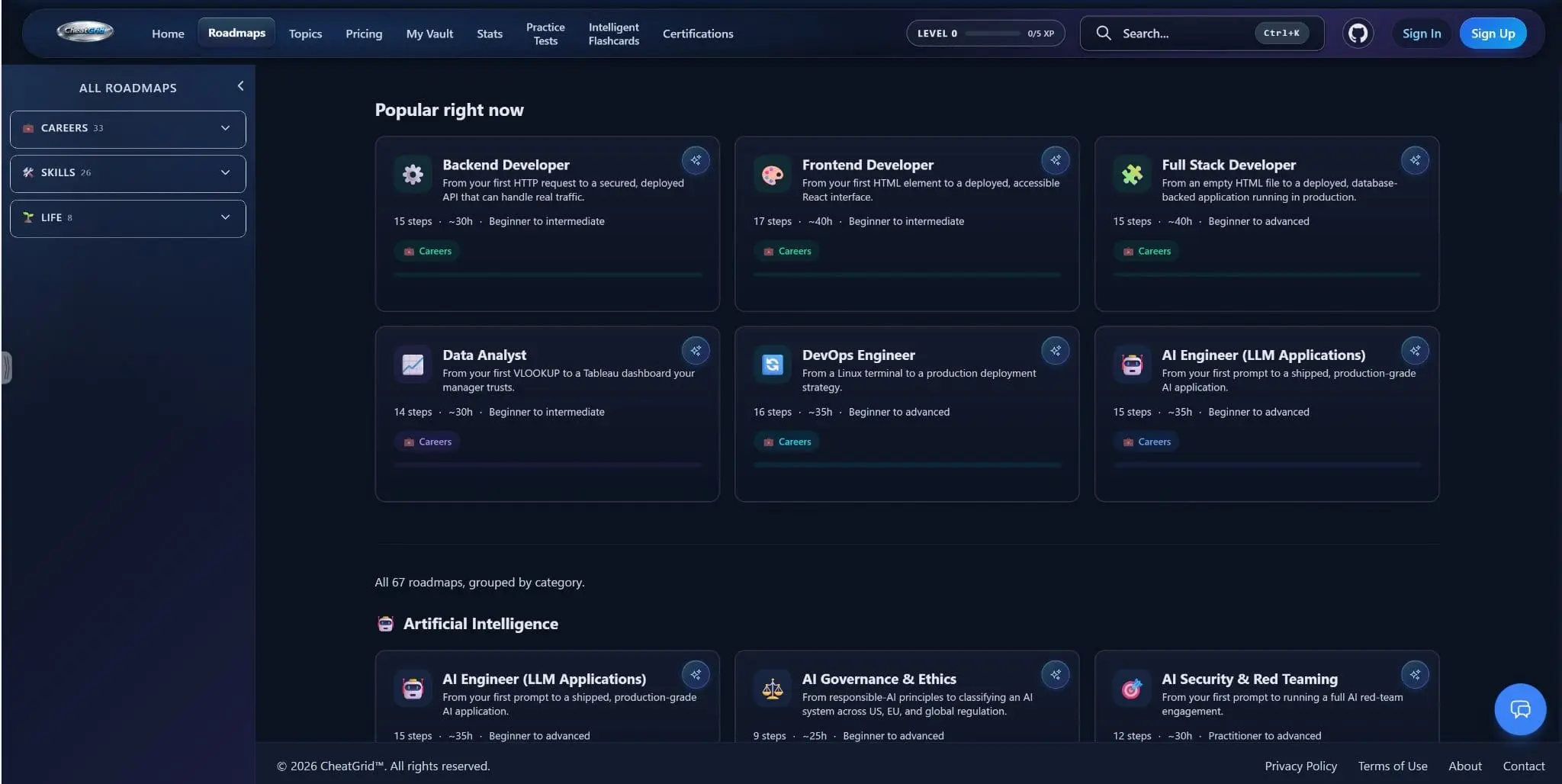Collapse the All Roadmaps sidebar
Viewport: 1562px width, 784px height.
(x=240, y=86)
